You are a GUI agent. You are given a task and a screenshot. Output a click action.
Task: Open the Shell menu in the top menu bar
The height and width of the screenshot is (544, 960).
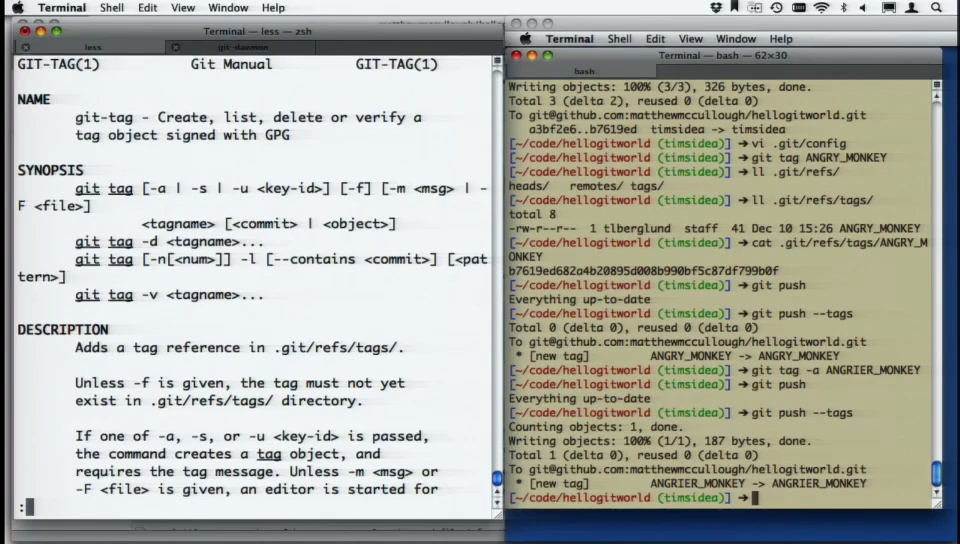[111, 8]
